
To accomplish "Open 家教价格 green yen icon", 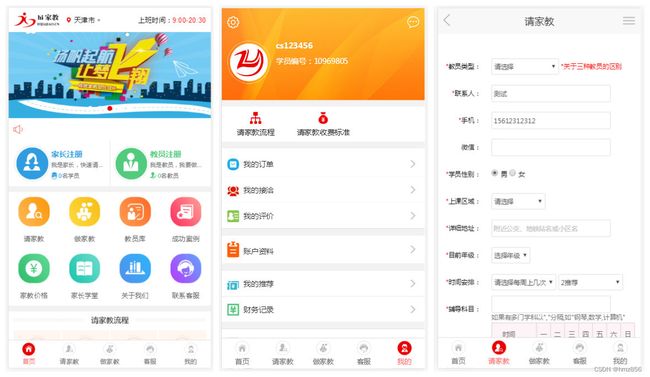I will (34, 269).
